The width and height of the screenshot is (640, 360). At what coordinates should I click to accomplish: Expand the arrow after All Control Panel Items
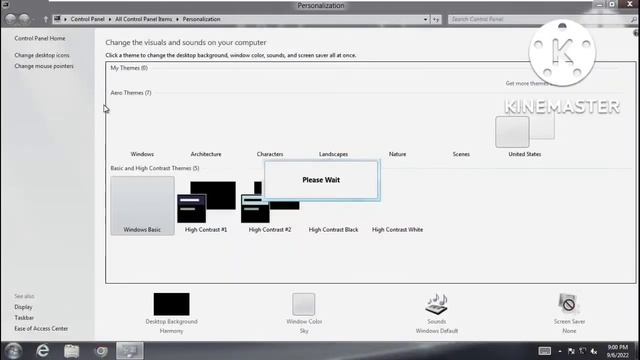177,19
